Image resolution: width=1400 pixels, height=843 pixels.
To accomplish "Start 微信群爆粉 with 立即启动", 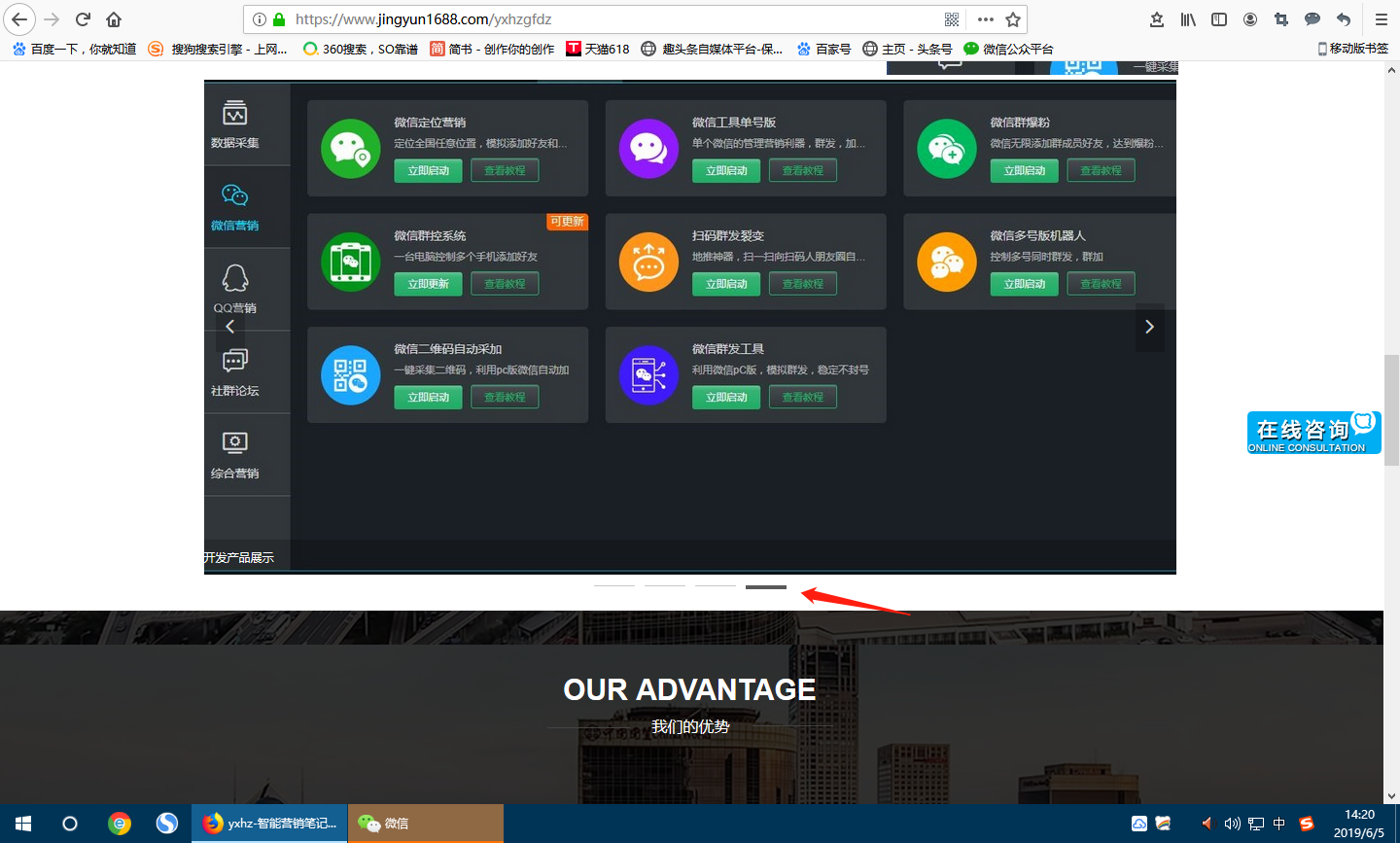I will point(1025,170).
